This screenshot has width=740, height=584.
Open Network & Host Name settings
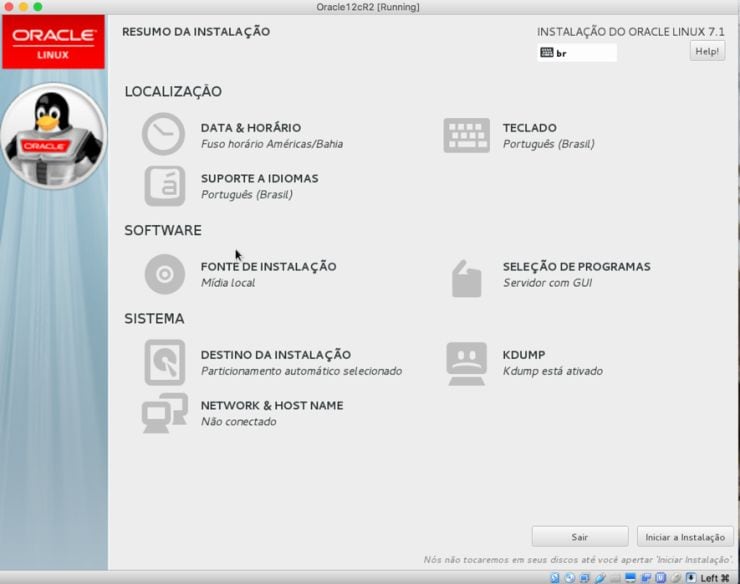242,413
